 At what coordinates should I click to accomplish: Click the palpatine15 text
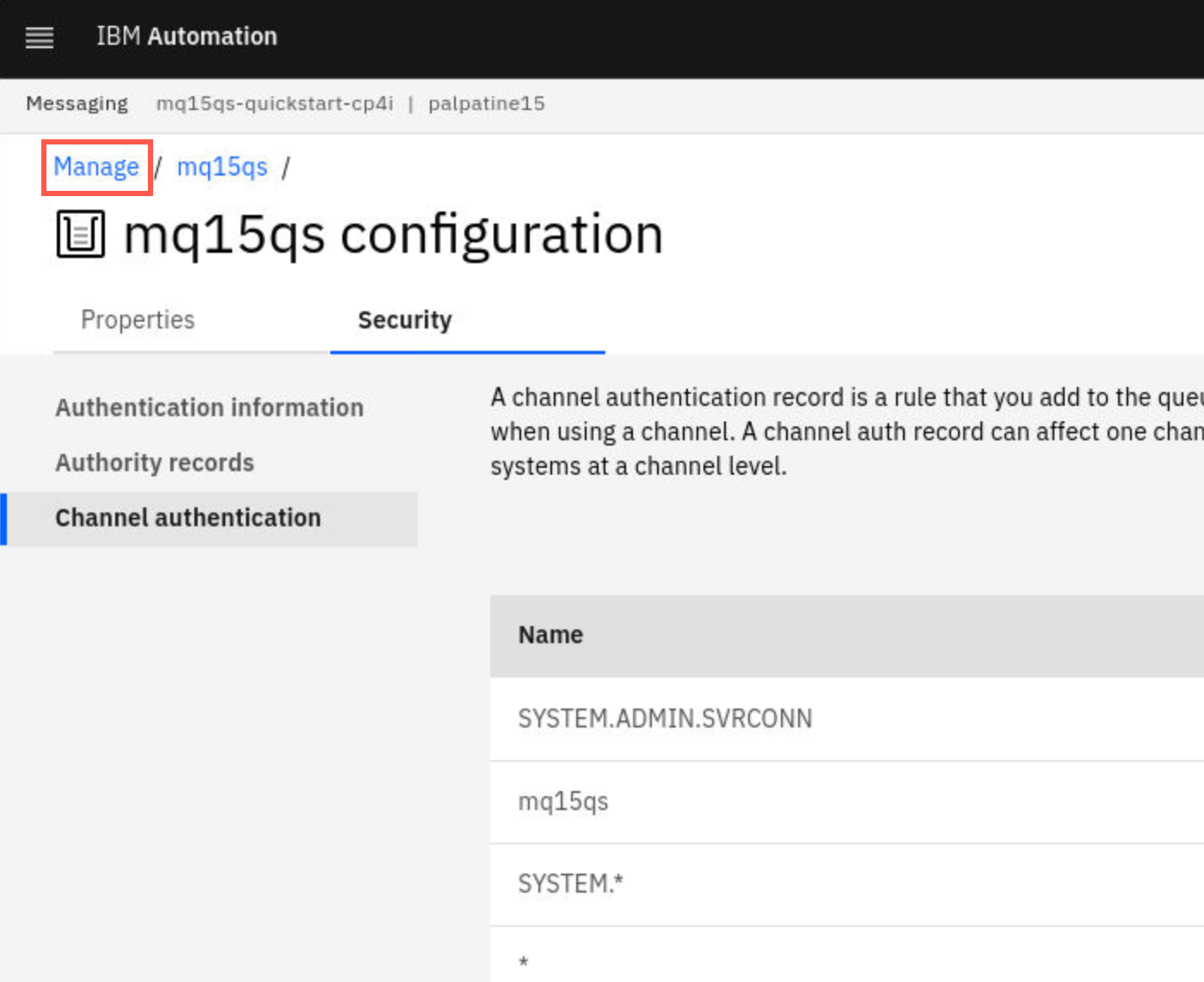click(x=487, y=104)
